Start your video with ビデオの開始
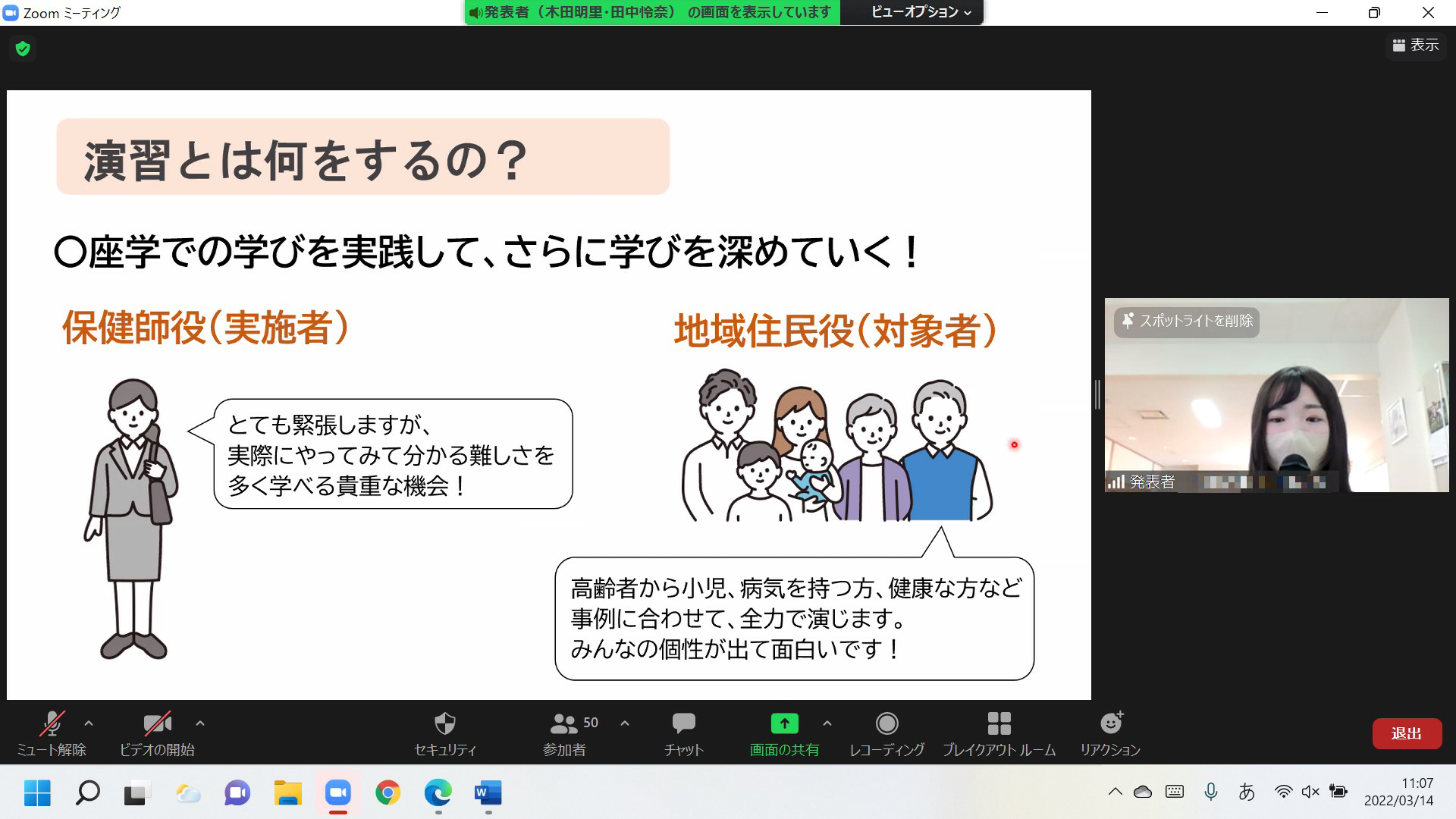 click(x=157, y=732)
